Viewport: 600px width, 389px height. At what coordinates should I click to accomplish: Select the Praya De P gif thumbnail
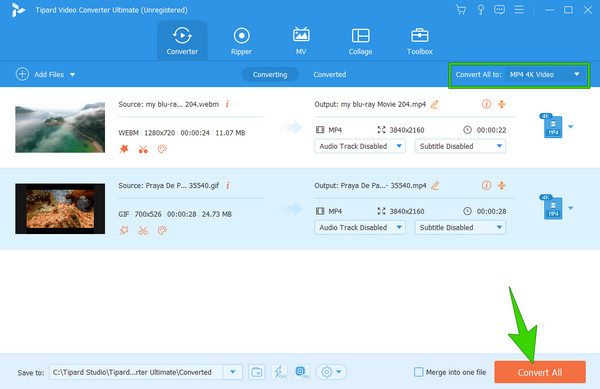[x=60, y=209]
